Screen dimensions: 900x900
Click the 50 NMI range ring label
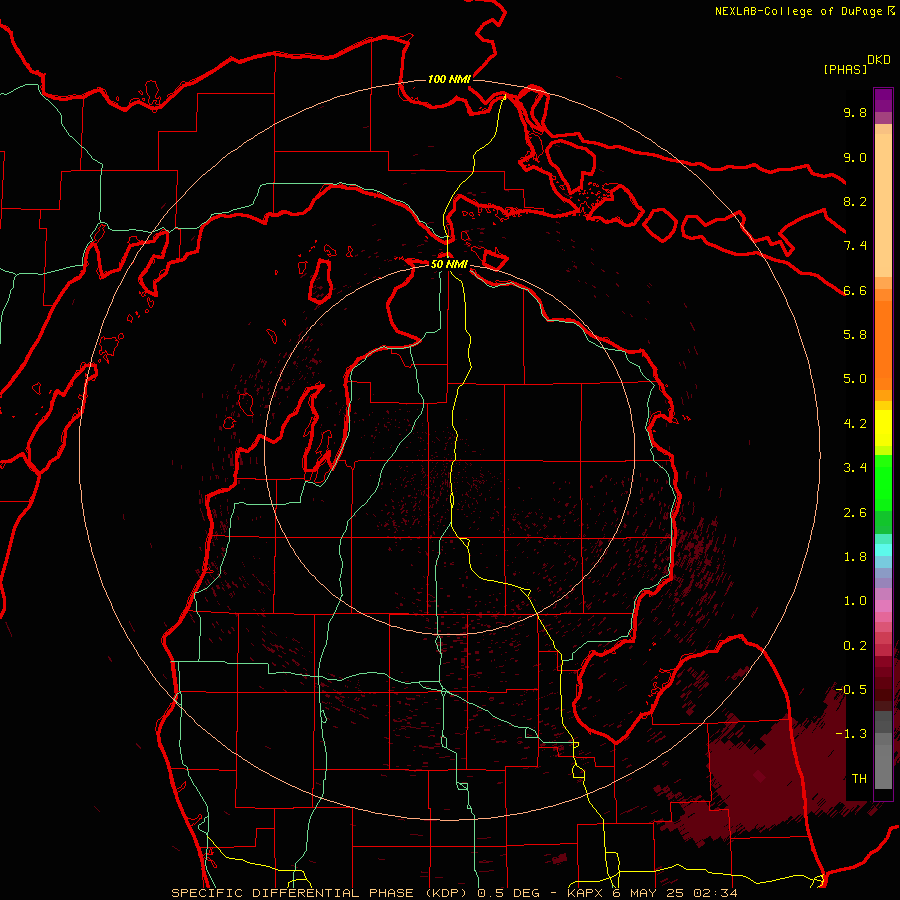point(449,264)
